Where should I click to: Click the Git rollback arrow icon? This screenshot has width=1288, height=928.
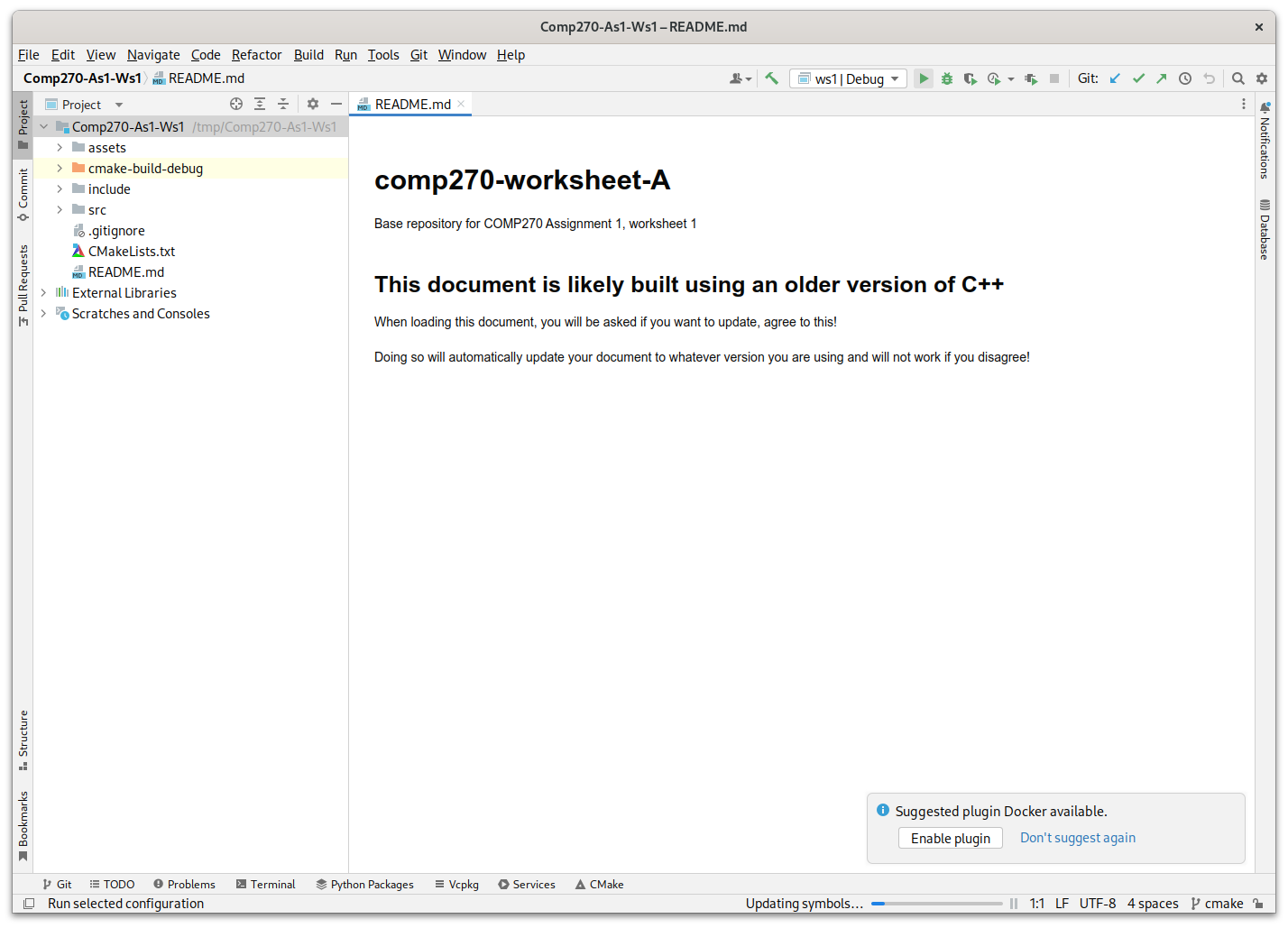(1209, 78)
